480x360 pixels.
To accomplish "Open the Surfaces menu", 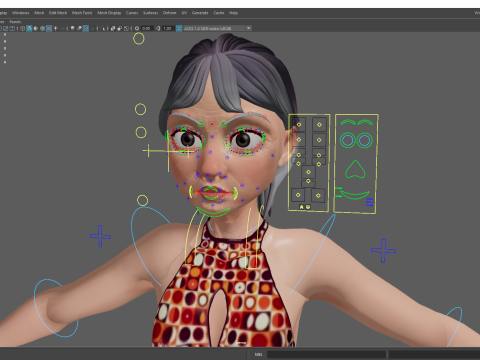I will click(150, 13).
